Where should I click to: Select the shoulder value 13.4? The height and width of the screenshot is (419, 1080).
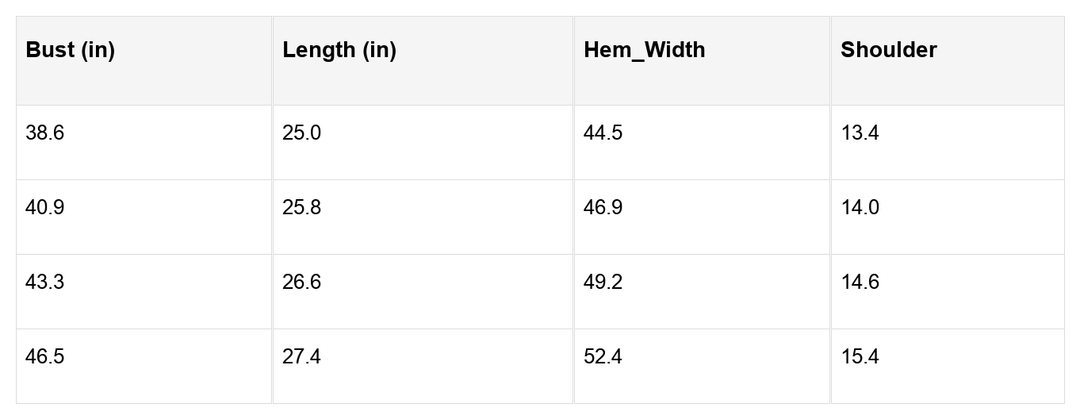[860, 133]
